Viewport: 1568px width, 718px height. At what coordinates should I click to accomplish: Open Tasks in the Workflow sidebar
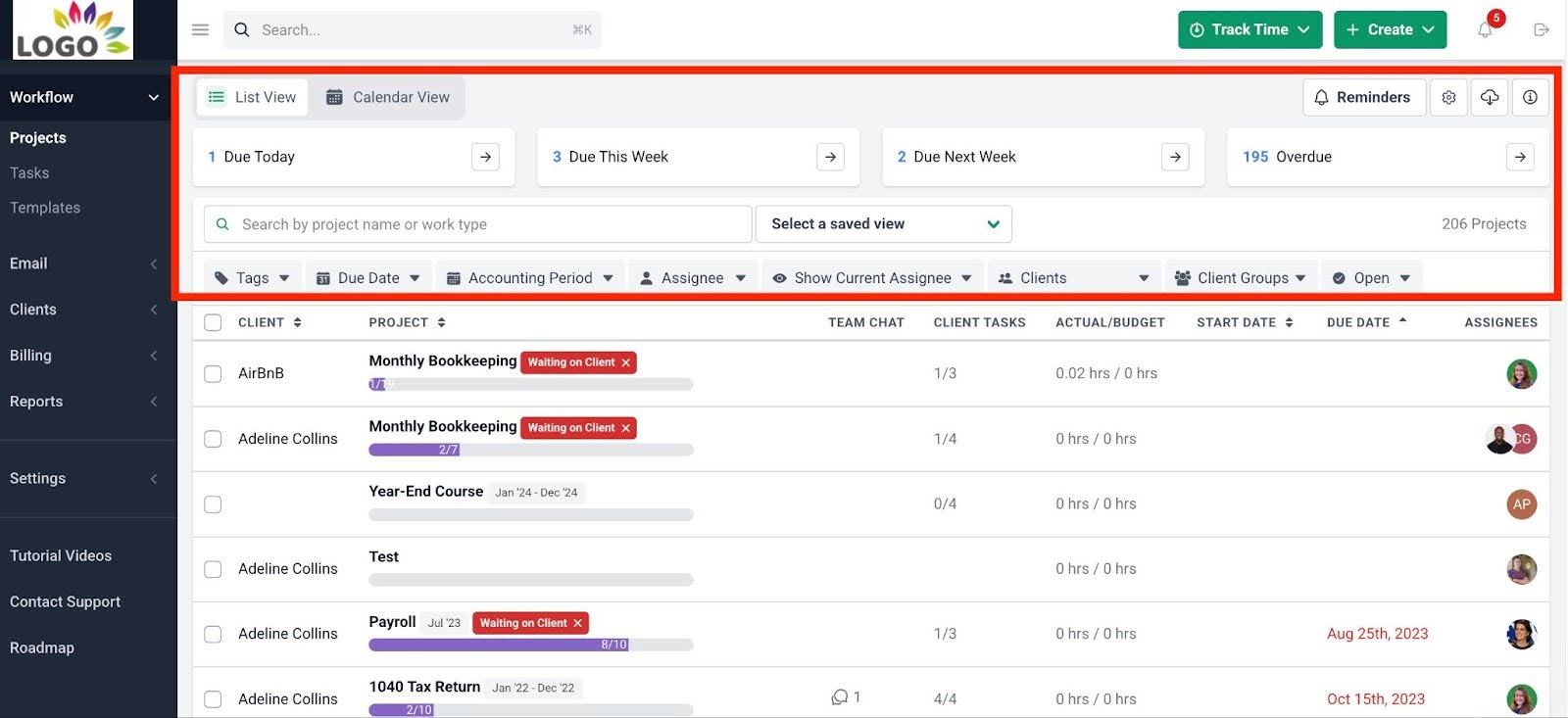click(29, 172)
